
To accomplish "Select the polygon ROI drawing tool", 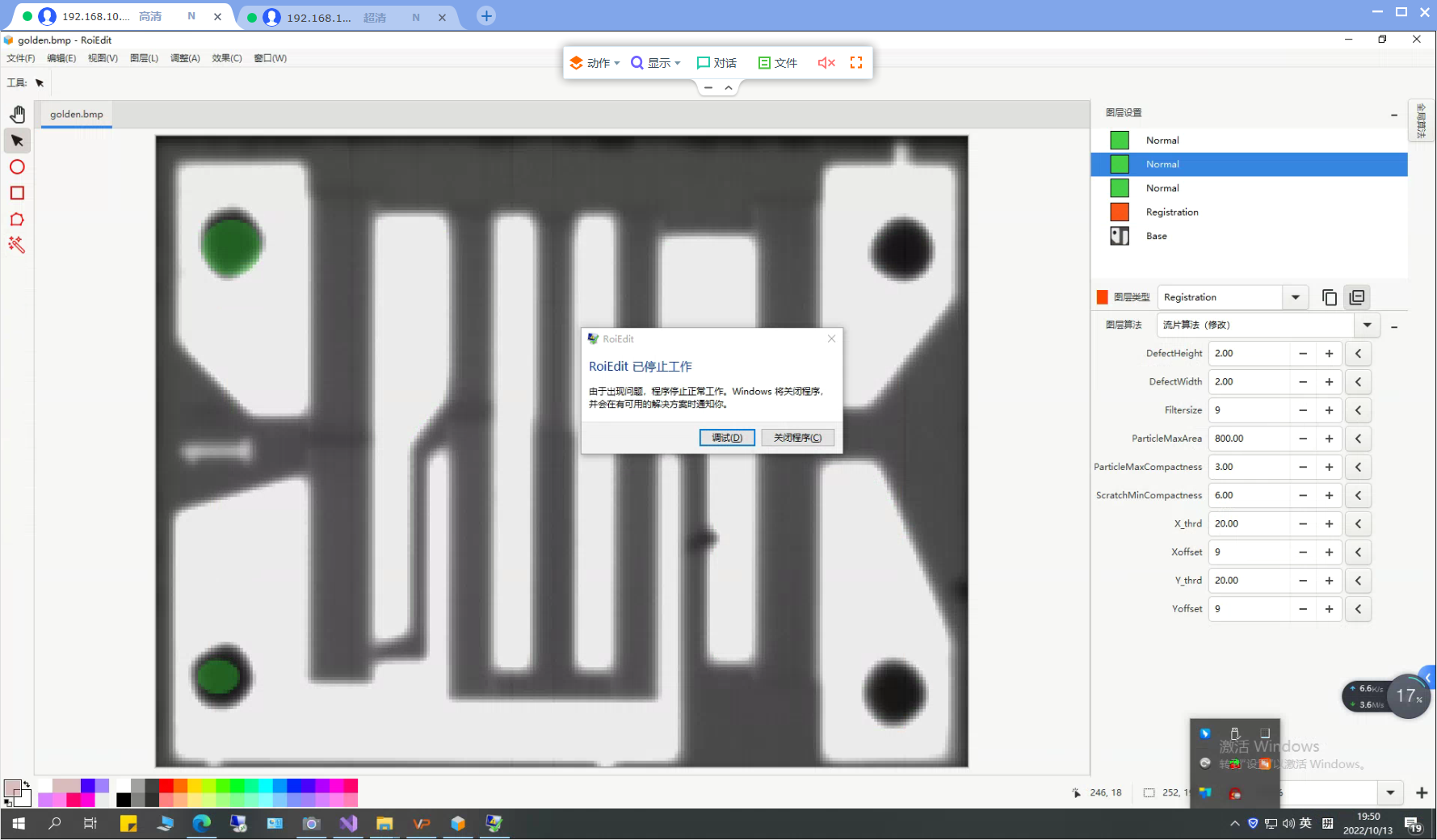I will click(x=17, y=220).
